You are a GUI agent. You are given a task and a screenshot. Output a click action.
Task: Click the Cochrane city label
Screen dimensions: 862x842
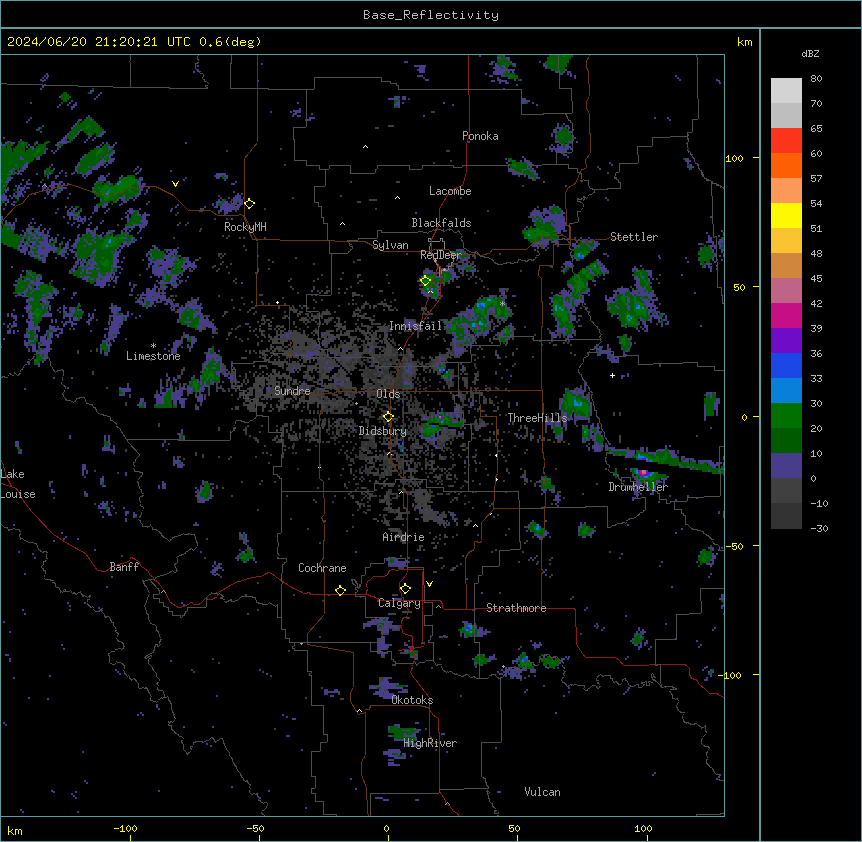point(322,568)
